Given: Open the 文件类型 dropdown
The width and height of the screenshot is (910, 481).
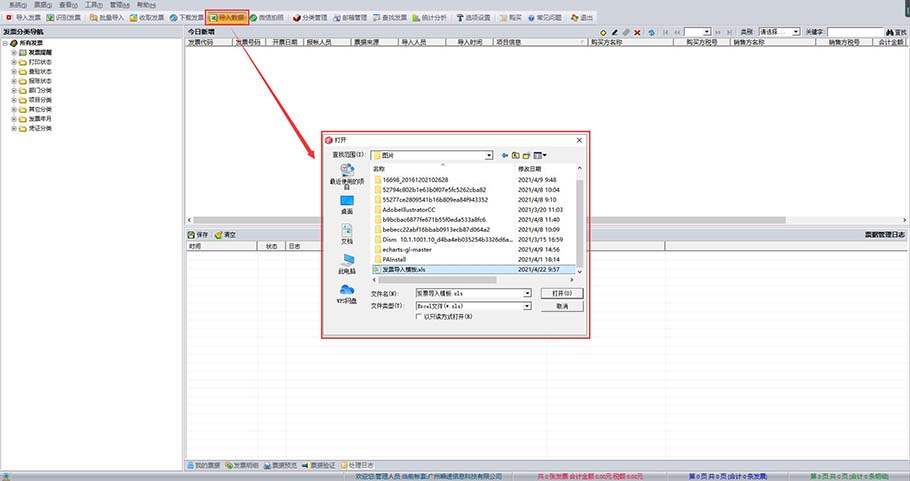Looking at the screenshot, I should pos(526,306).
